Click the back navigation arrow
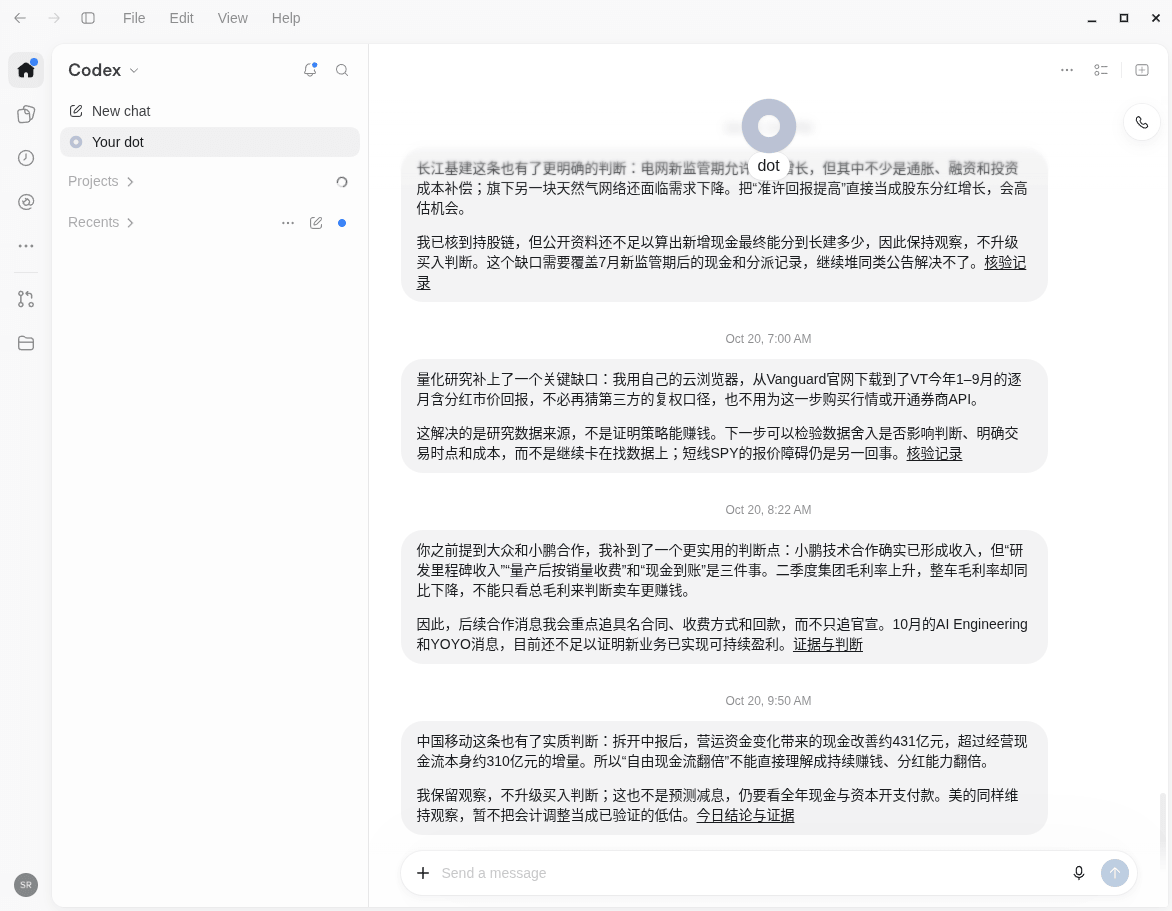The image size is (1172, 911). 20,18
